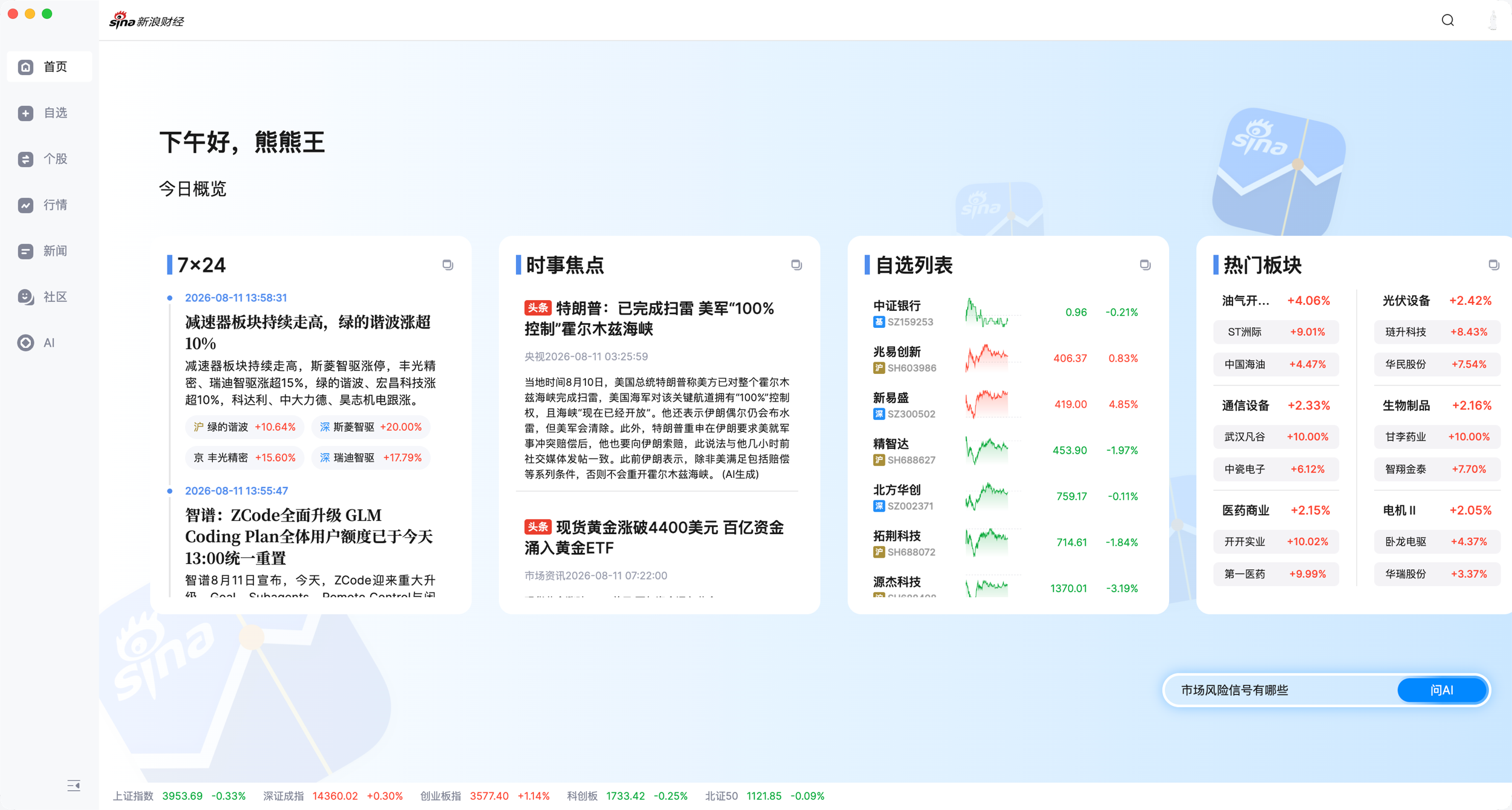Click 上证指数 3953.69 in the status bar

(179, 796)
